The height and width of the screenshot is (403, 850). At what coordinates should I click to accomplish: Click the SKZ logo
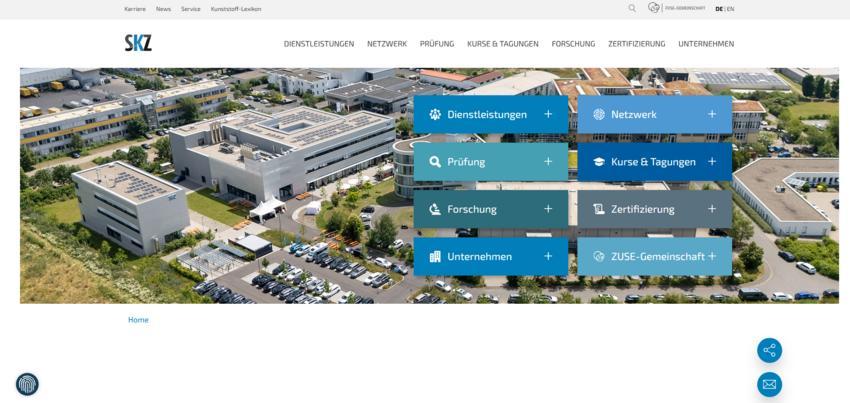tap(138, 43)
